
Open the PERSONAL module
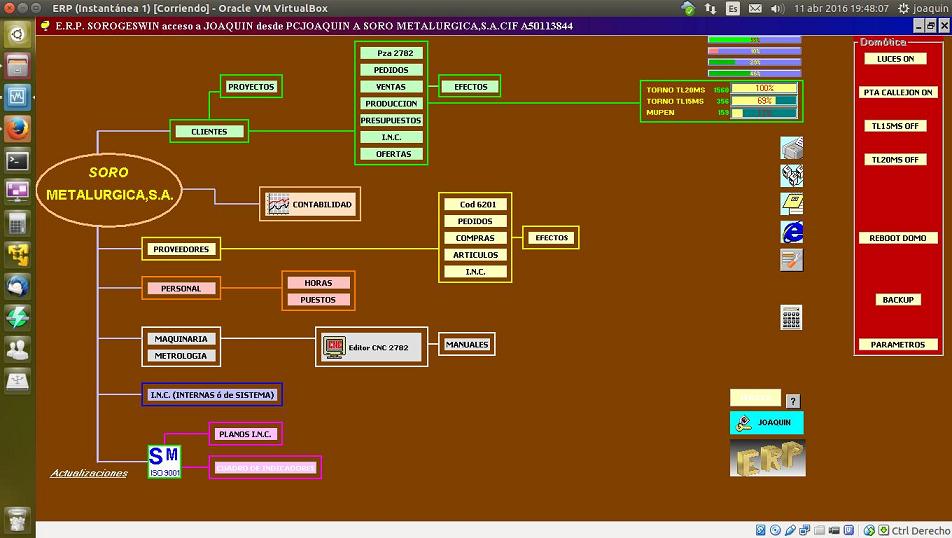coord(181,288)
